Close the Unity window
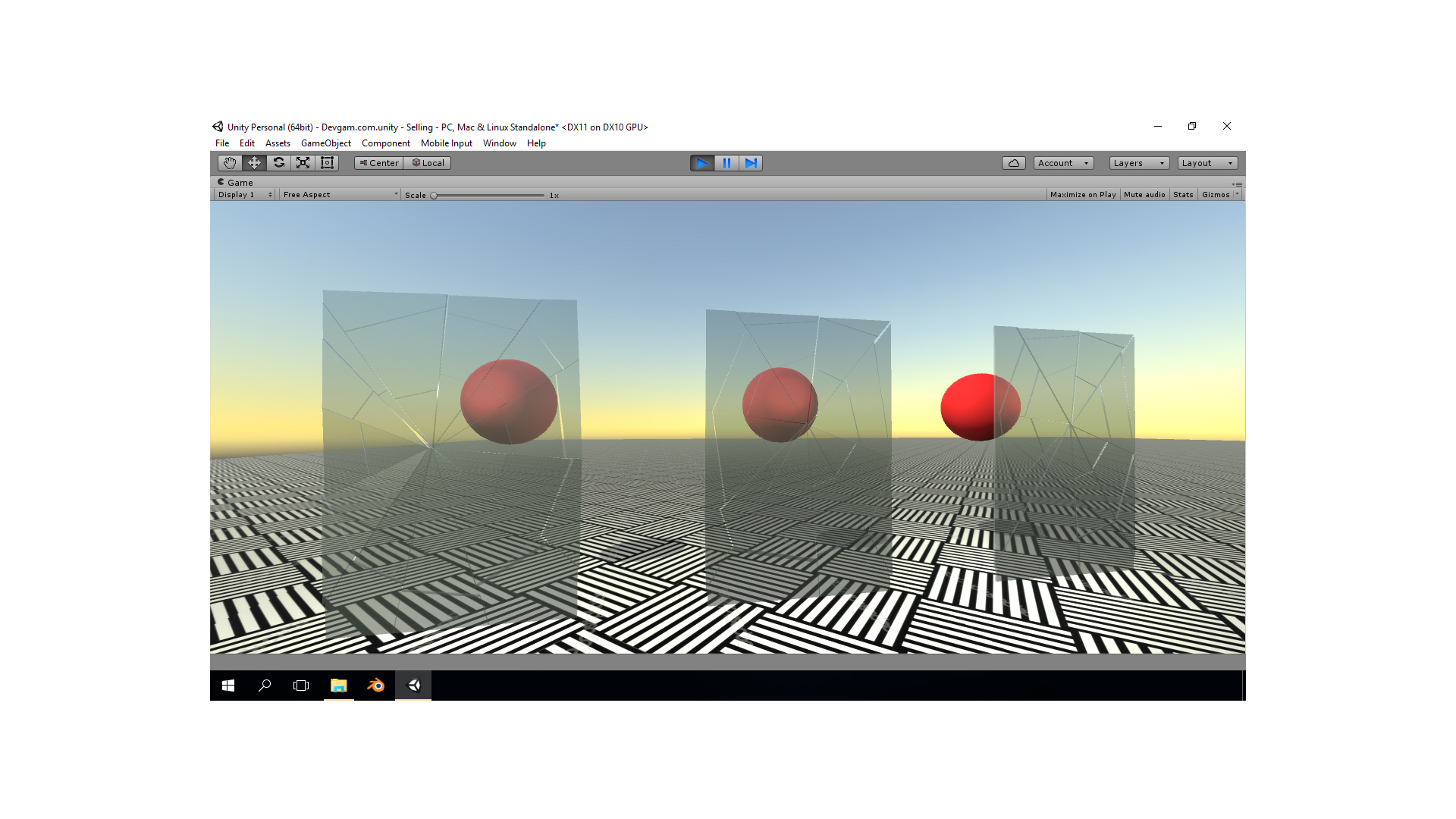The image size is (1456, 819). (x=1227, y=127)
